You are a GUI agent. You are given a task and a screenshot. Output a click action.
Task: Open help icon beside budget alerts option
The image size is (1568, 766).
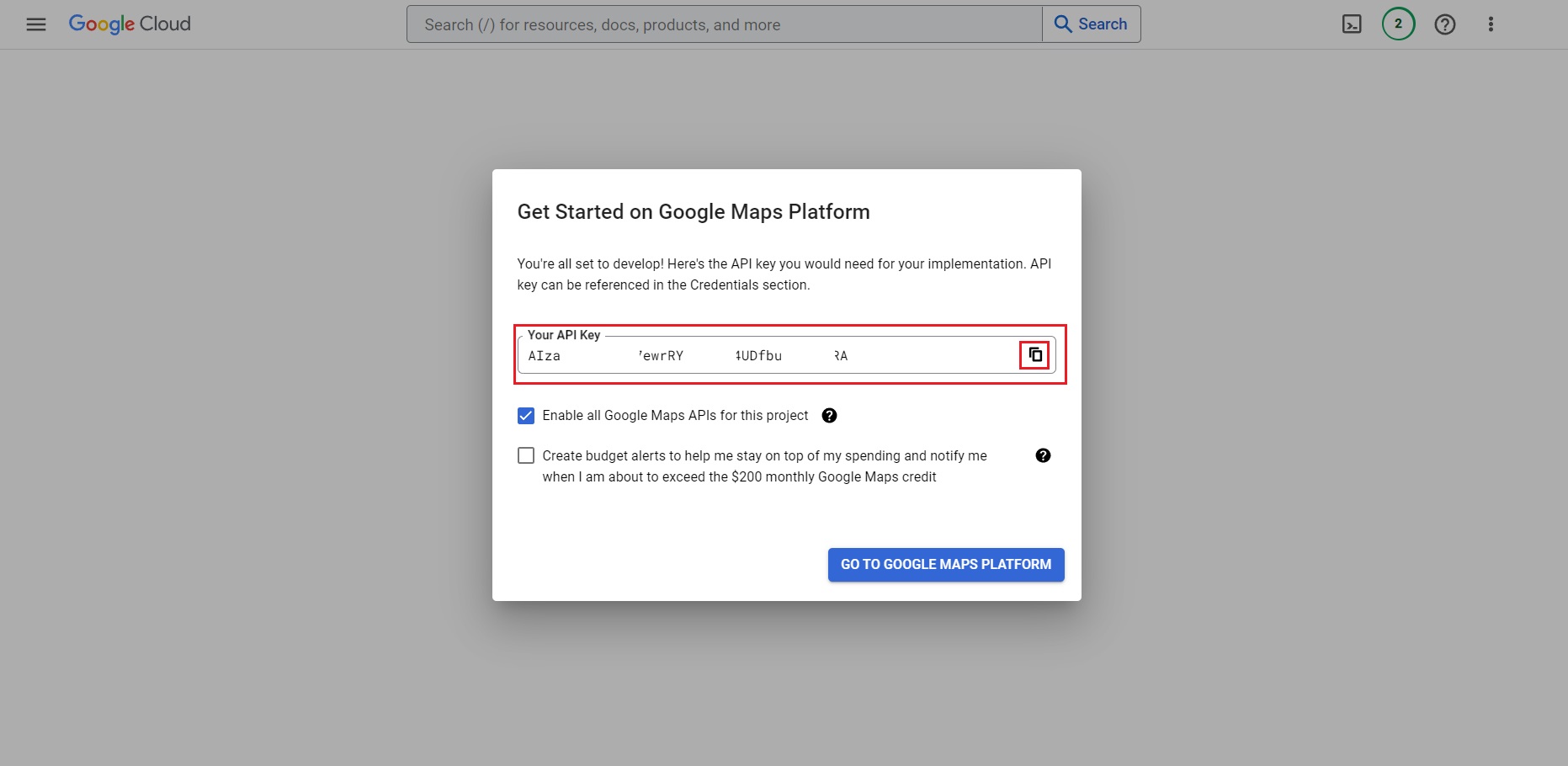tap(1043, 455)
